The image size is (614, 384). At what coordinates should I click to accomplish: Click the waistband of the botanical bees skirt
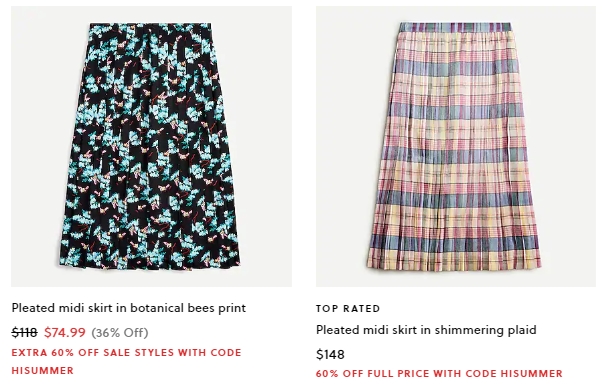(x=150, y=26)
